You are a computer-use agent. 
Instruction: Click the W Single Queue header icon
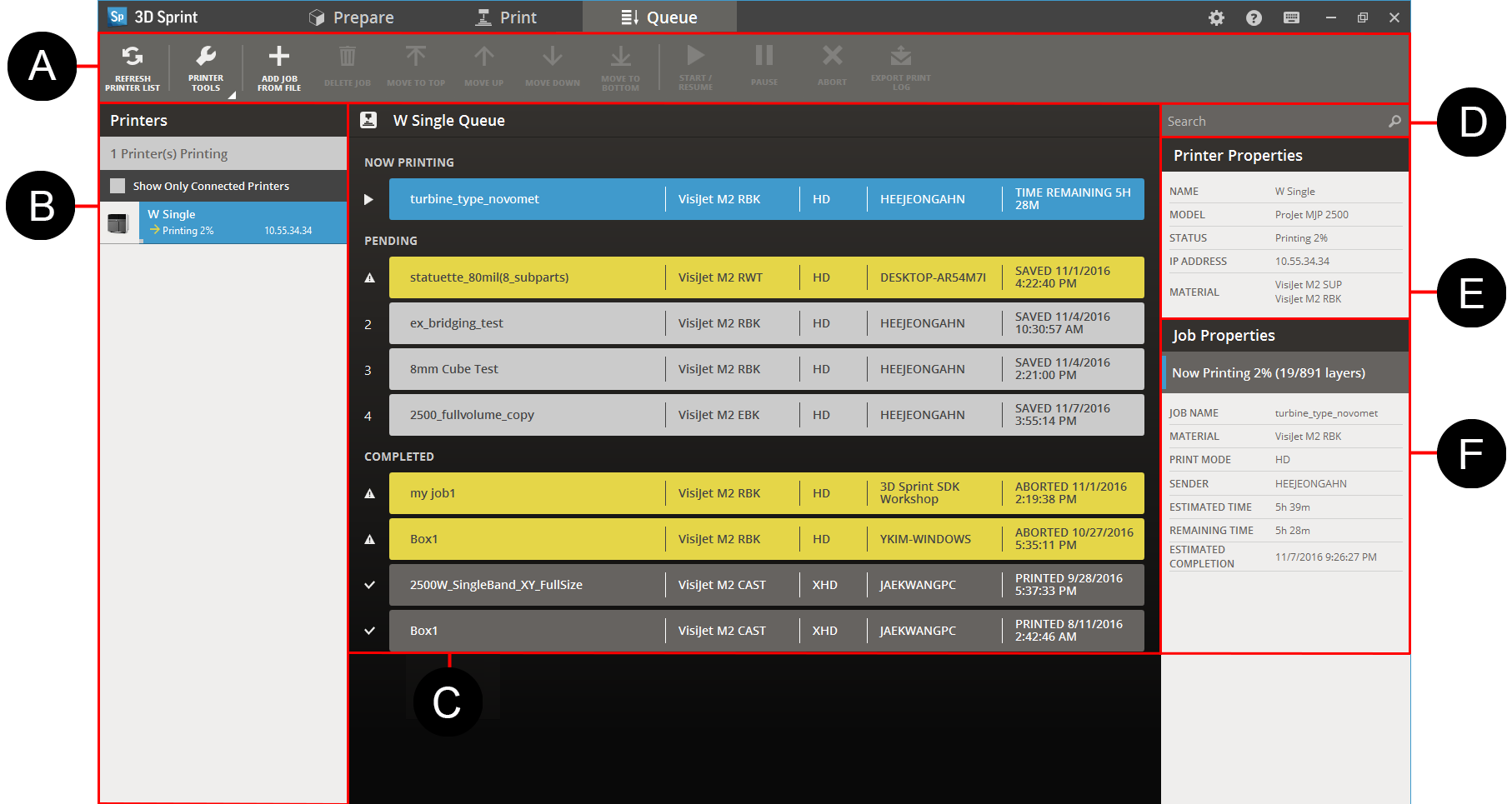pos(368,120)
